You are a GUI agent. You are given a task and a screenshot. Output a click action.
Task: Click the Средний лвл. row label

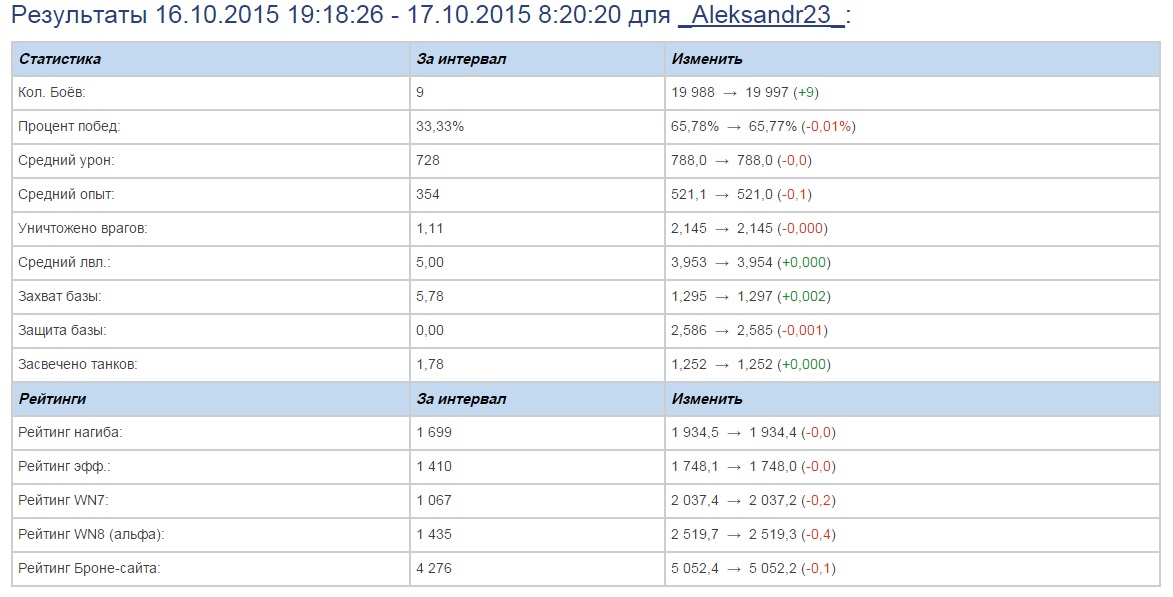coord(64,262)
